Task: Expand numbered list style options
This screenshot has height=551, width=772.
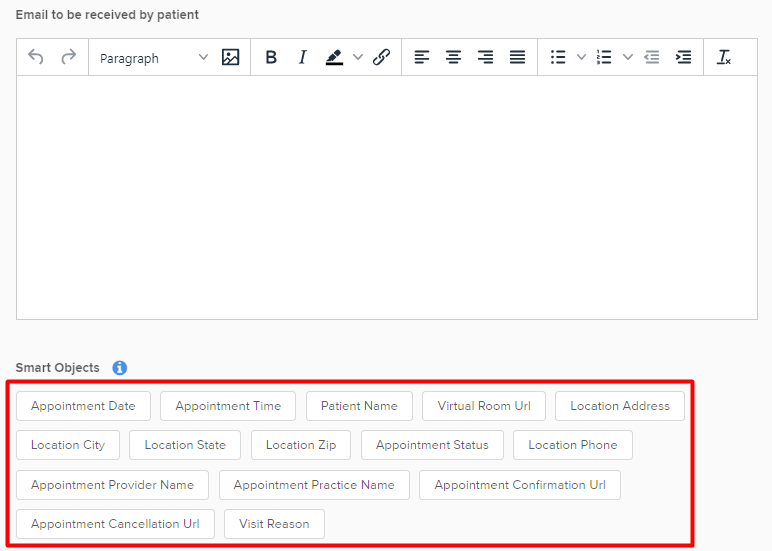Action: (628, 57)
